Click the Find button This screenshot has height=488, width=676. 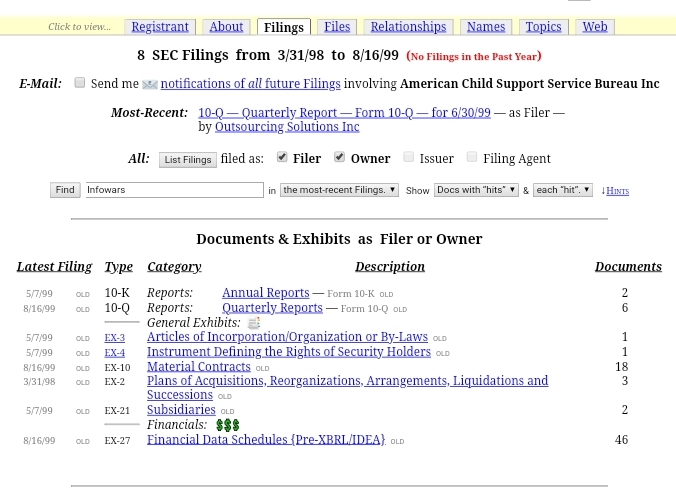pyautogui.click(x=65, y=190)
